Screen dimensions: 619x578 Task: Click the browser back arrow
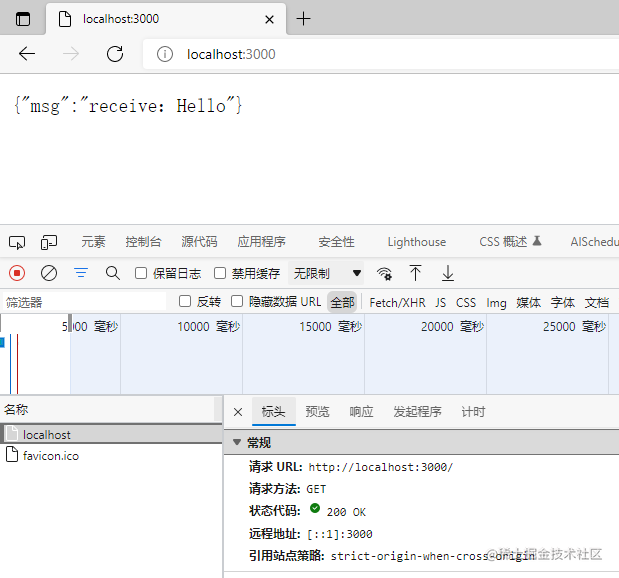point(27,54)
